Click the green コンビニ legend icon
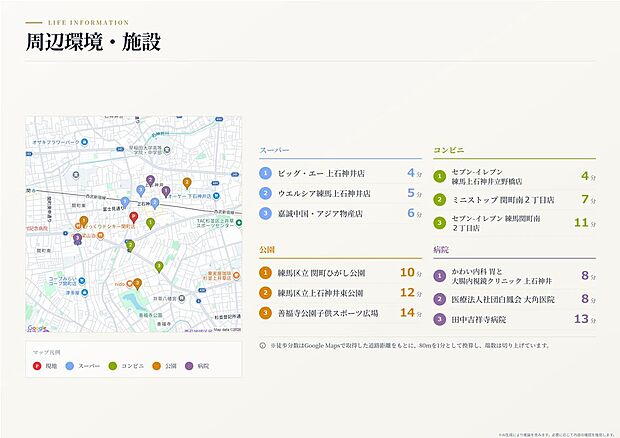 113,366
